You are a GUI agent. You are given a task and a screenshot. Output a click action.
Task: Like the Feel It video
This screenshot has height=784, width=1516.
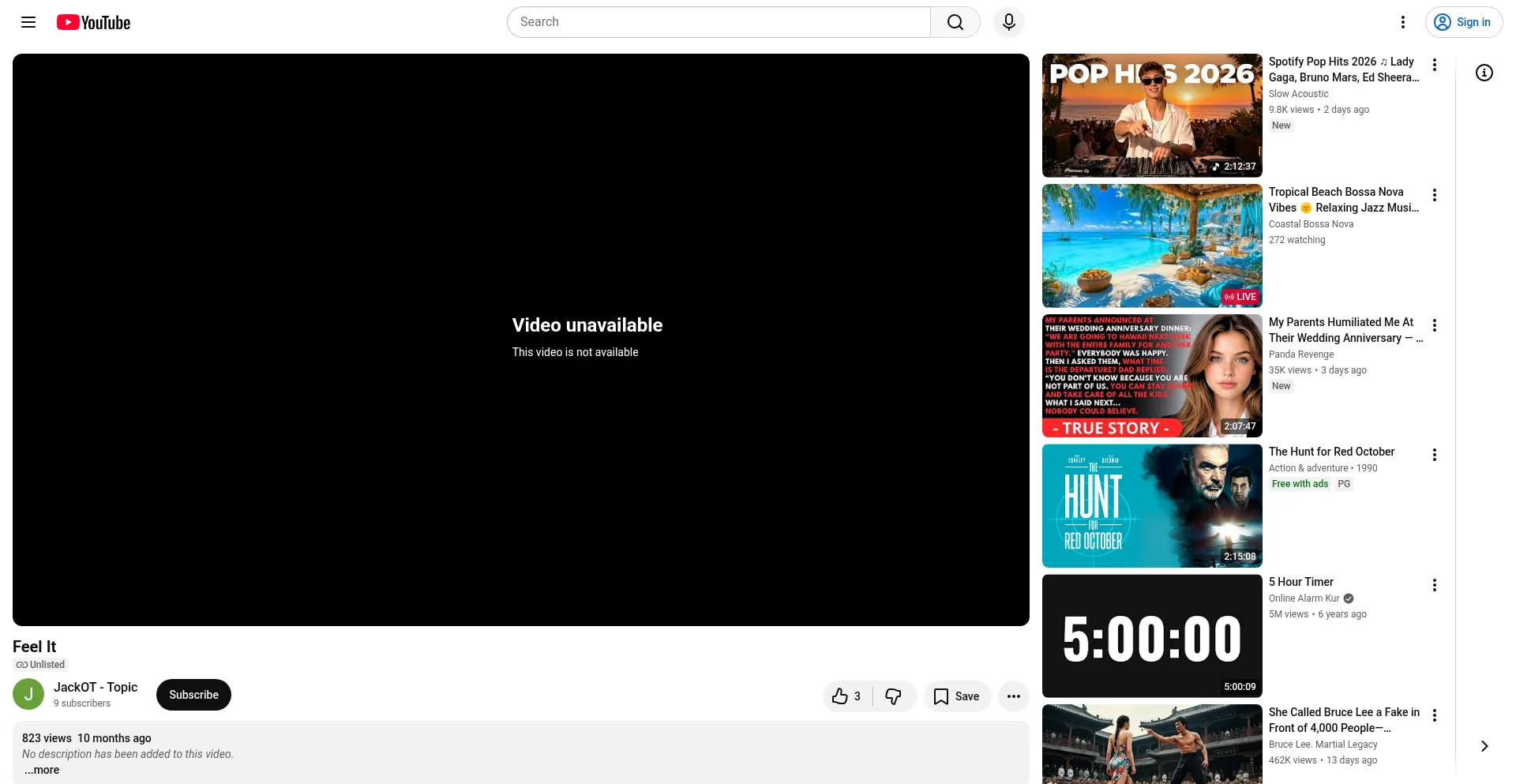[847, 696]
